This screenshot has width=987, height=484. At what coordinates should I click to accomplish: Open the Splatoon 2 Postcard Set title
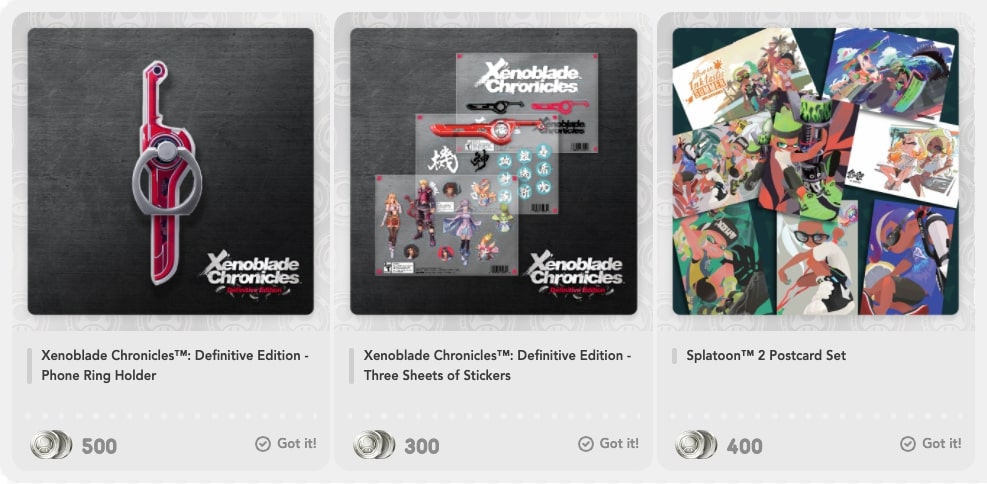pos(764,355)
